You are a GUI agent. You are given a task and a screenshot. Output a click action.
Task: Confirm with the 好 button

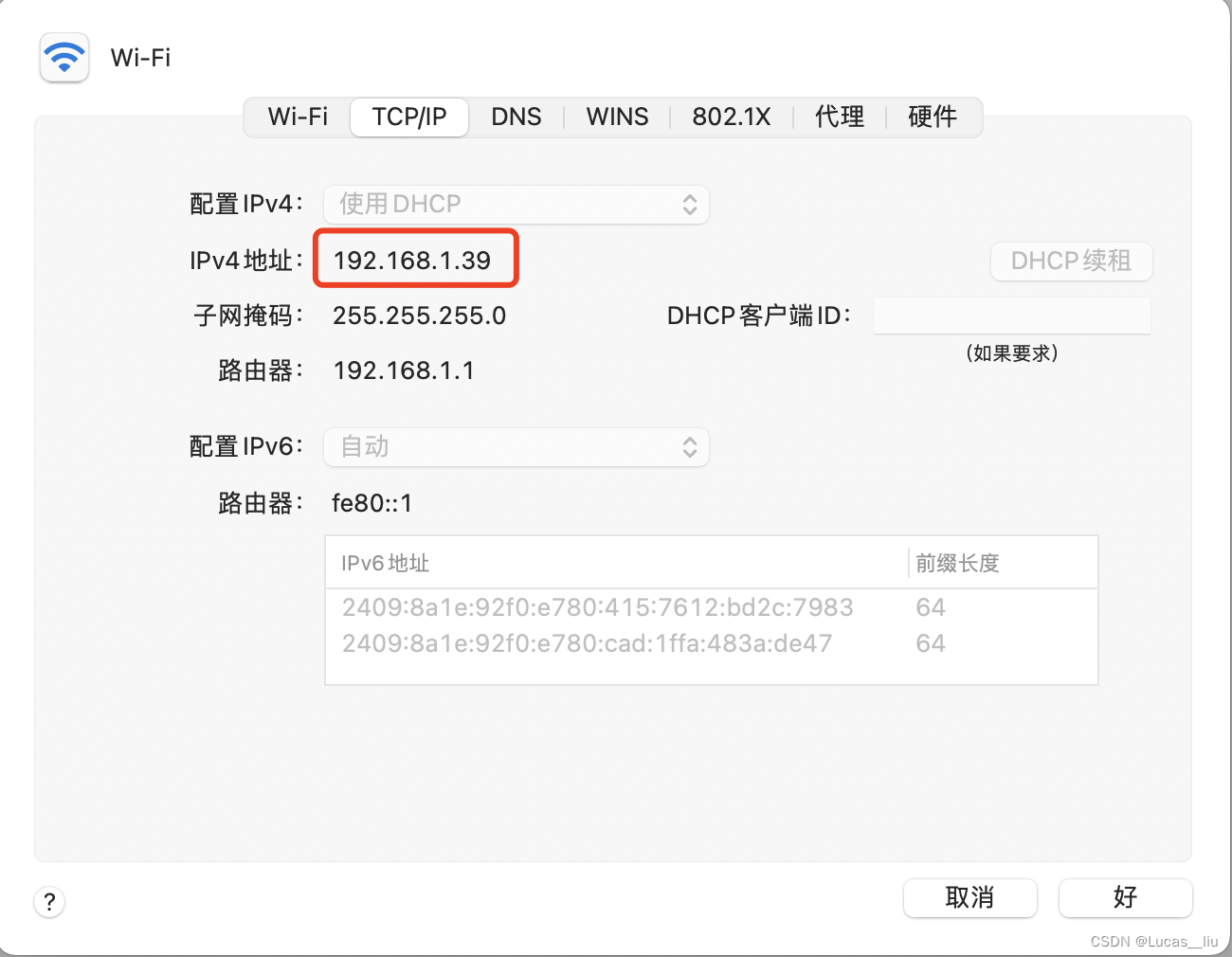click(1125, 897)
